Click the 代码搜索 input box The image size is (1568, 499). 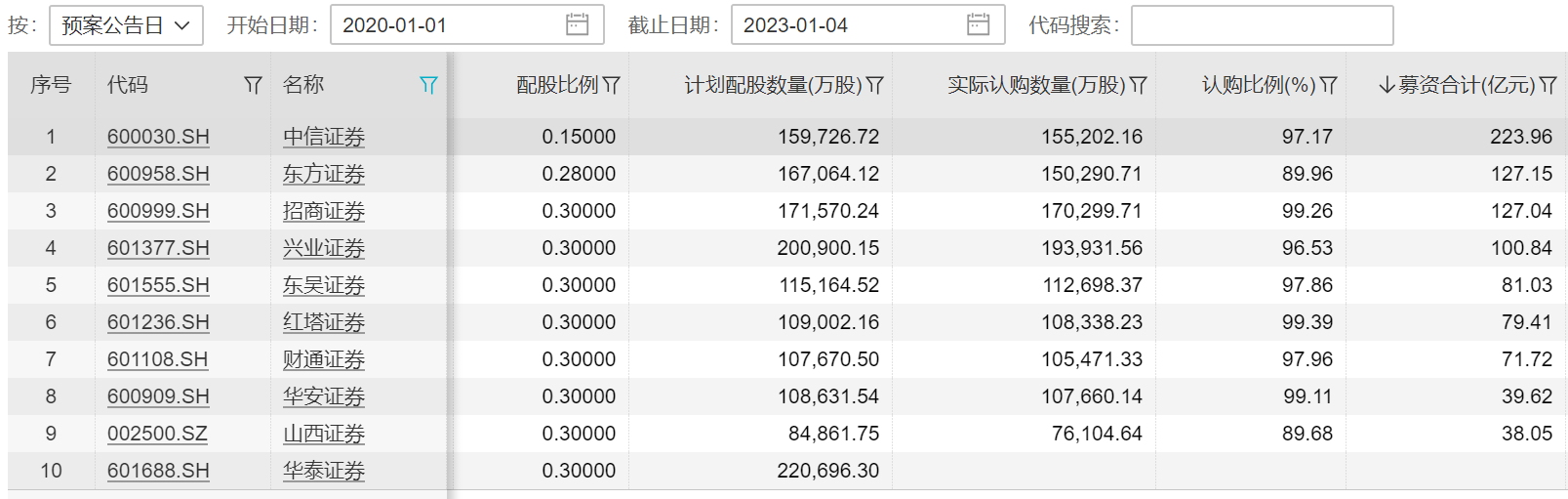[x=1262, y=25]
